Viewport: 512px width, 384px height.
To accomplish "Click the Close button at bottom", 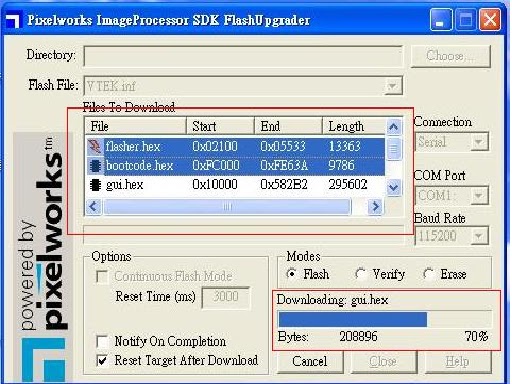I will [x=383, y=361].
